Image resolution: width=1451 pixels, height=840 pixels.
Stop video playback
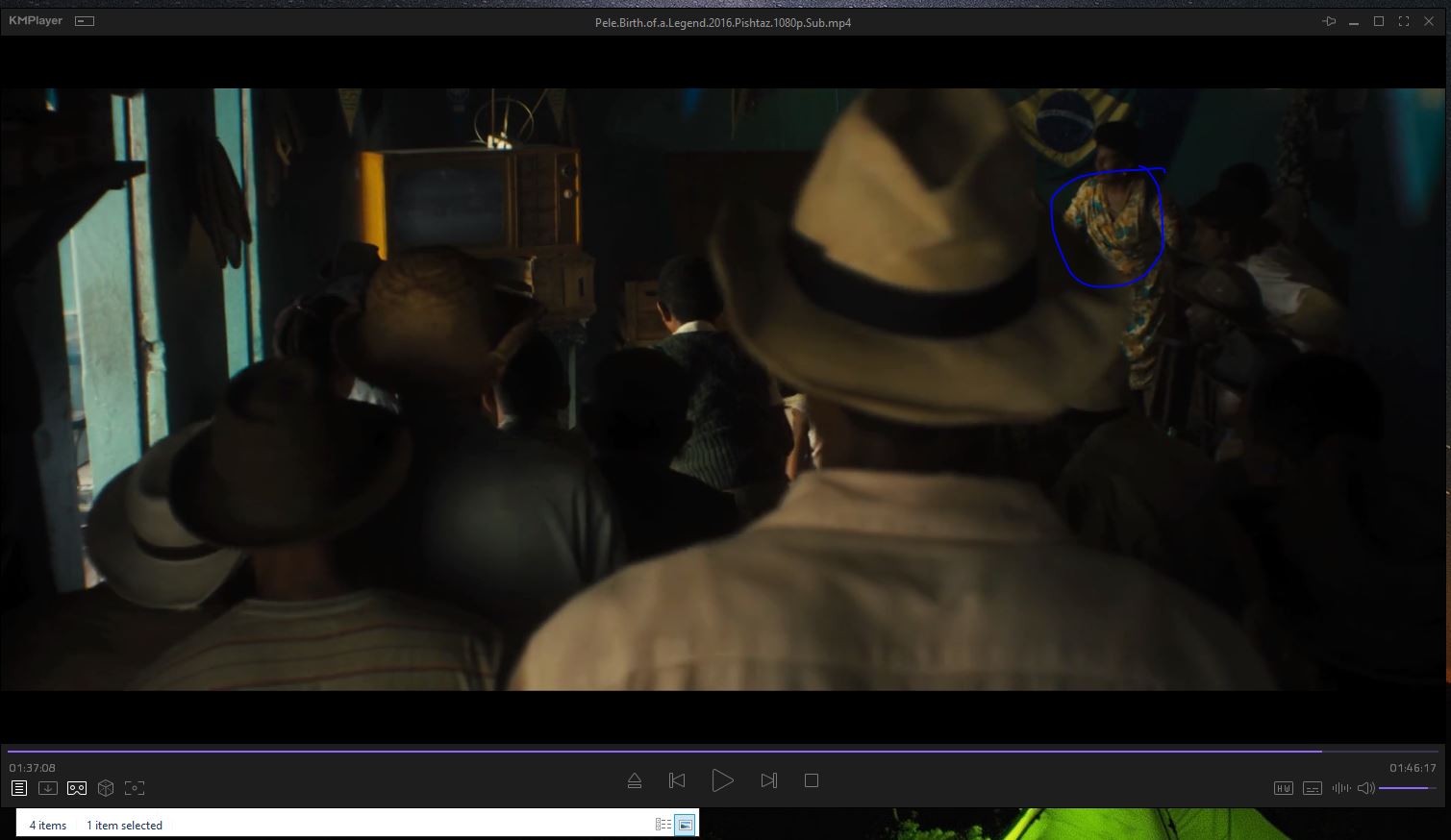[812, 780]
